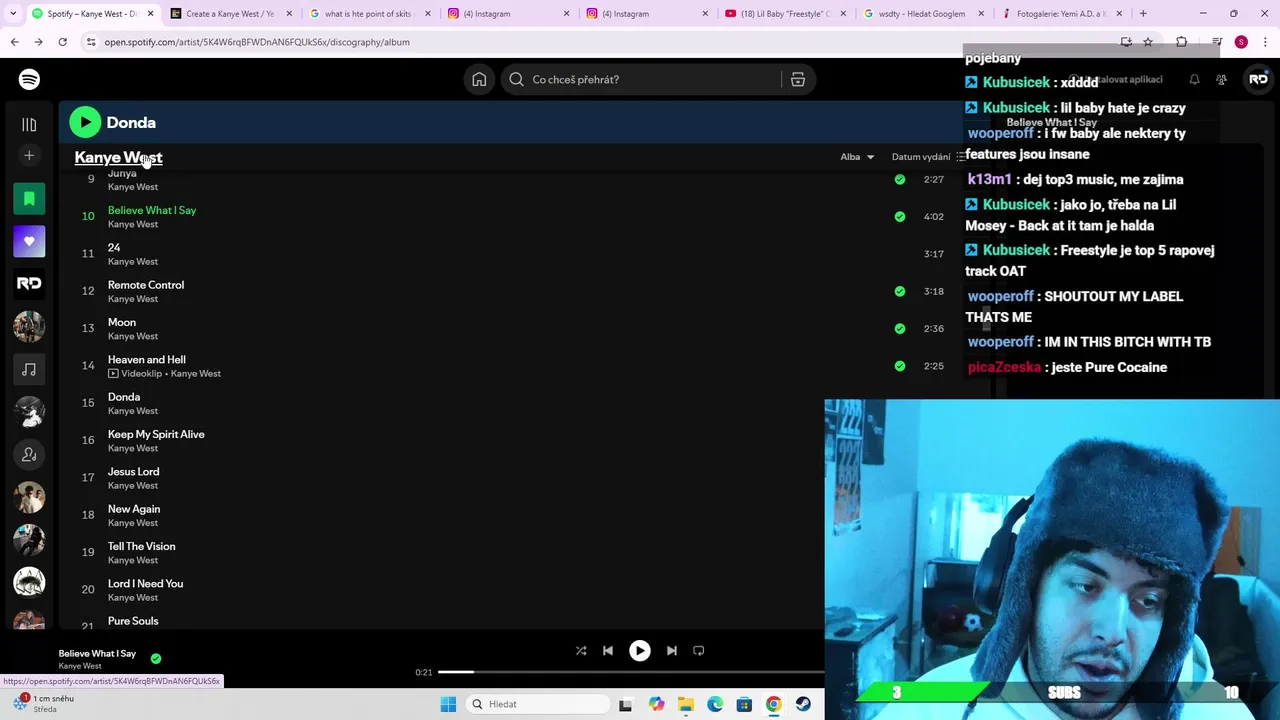
Task: Go to Spotify Home via house icon
Action: (479, 80)
